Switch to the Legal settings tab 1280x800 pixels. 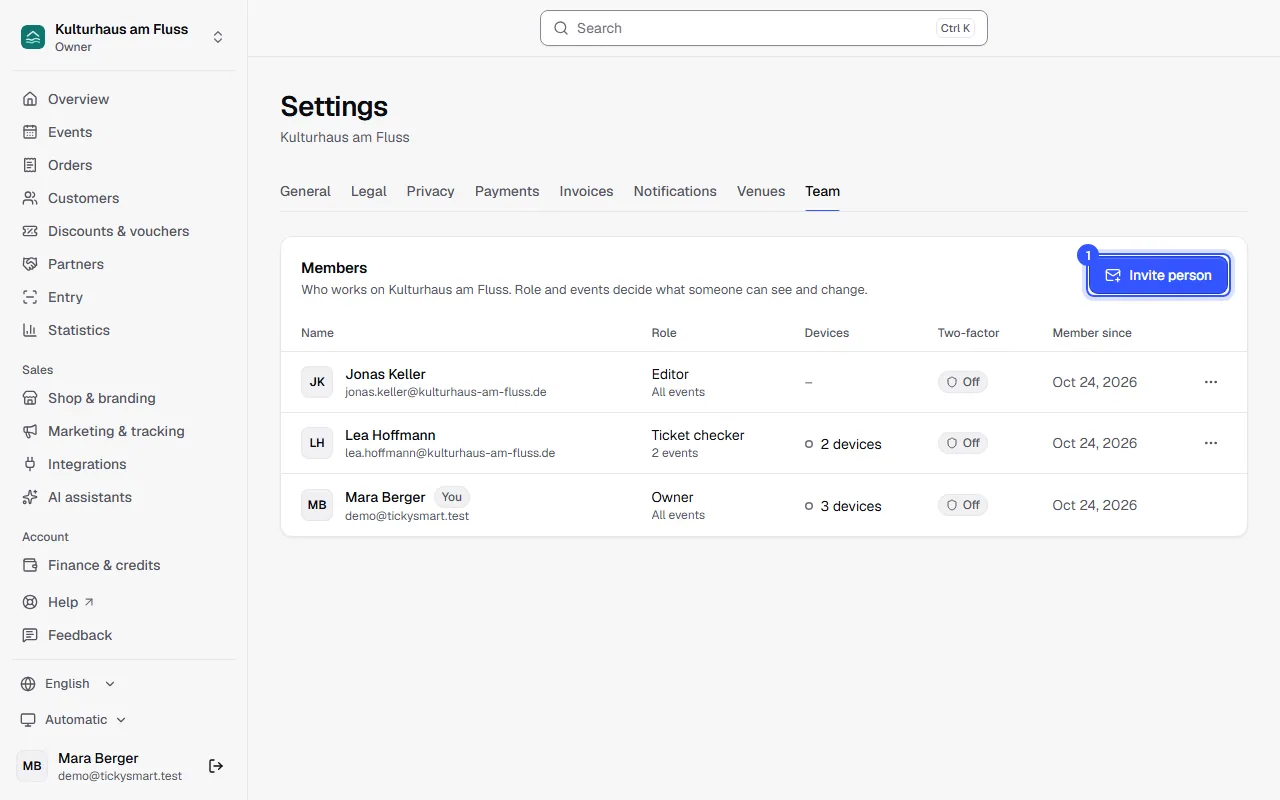[x=369, y=191]
